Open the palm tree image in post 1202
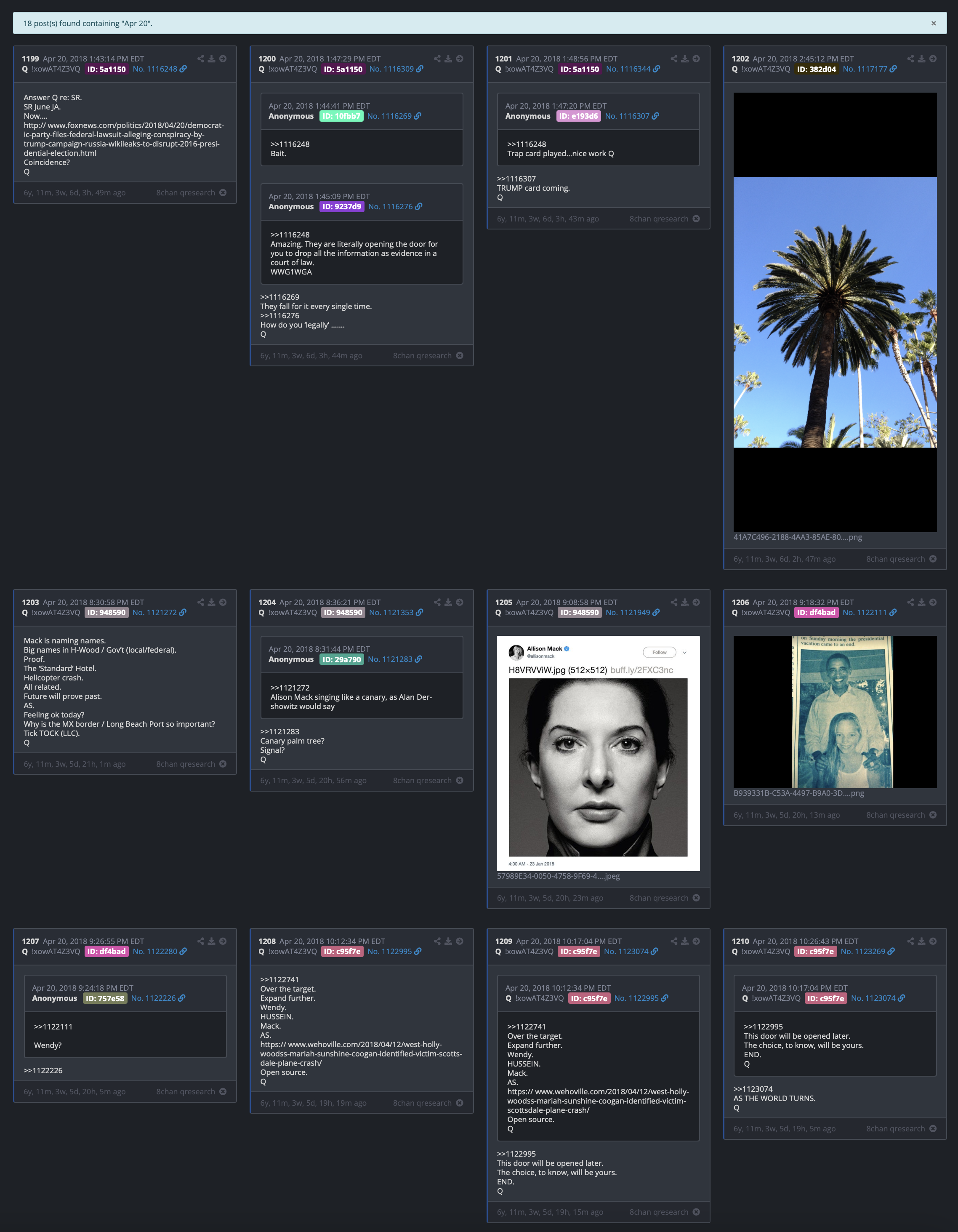 (835, 312)
